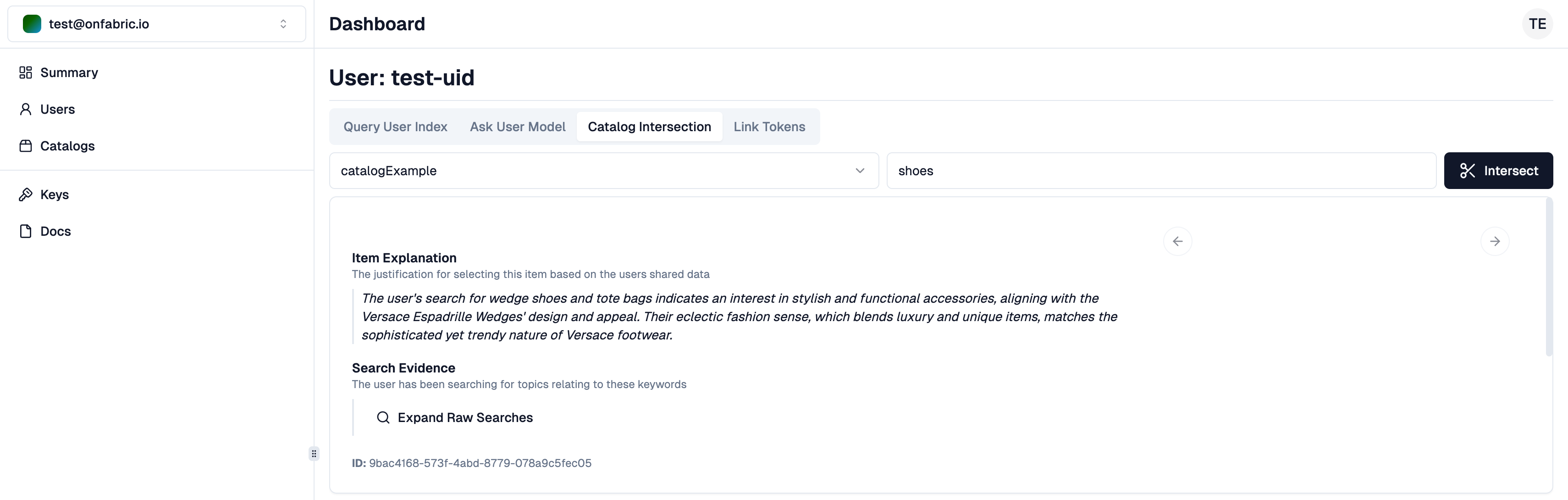
Task: Switch to Query User Index tab
Action: click(x=395, y=127)
